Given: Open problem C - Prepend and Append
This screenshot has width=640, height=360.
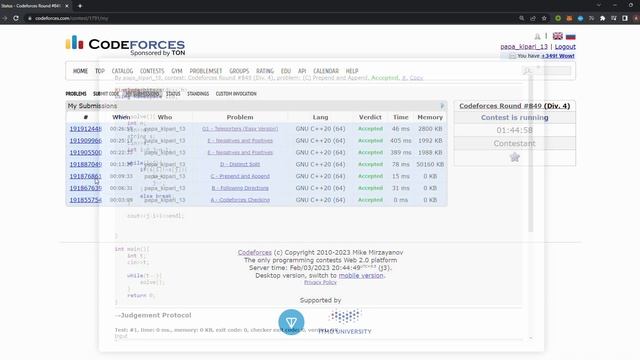Looking at the screenshot, I should [240, 176].
